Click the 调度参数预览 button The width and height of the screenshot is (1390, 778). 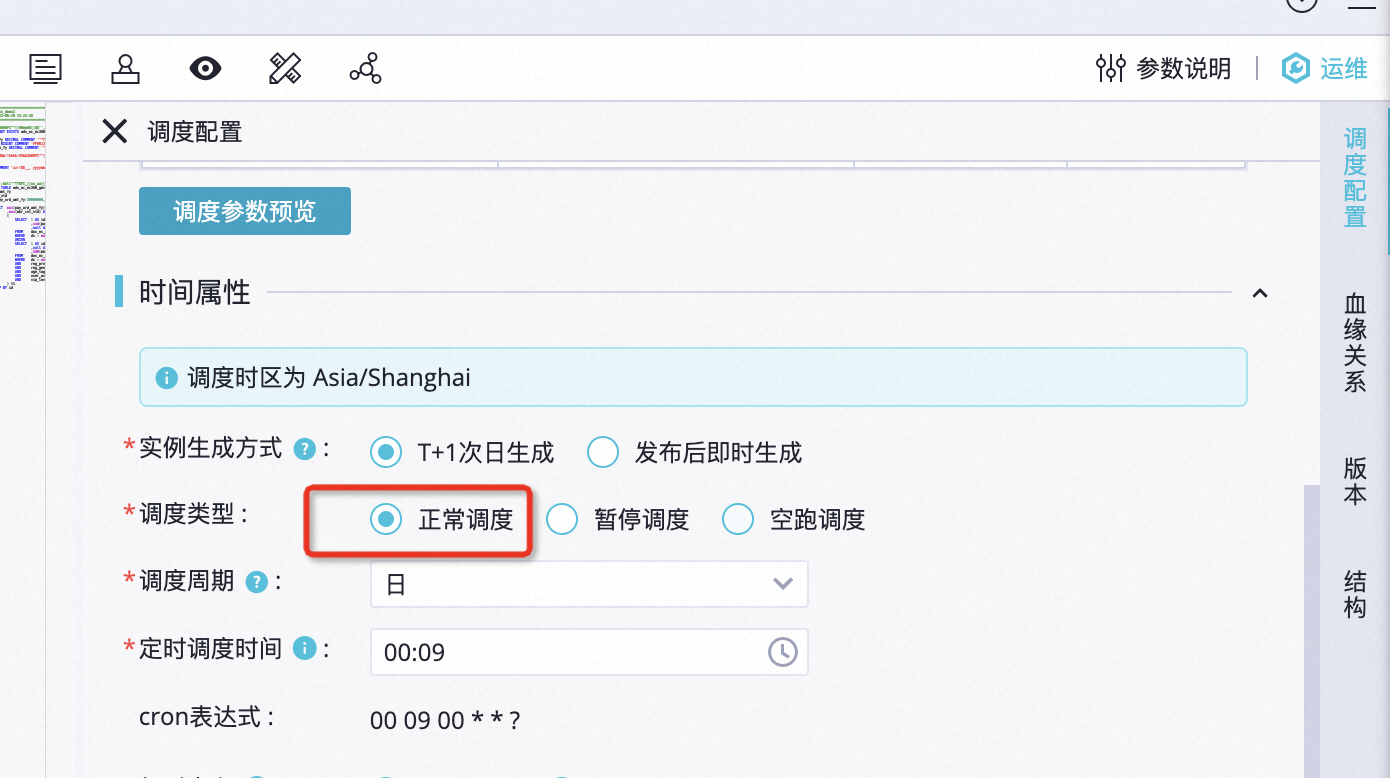245,211
